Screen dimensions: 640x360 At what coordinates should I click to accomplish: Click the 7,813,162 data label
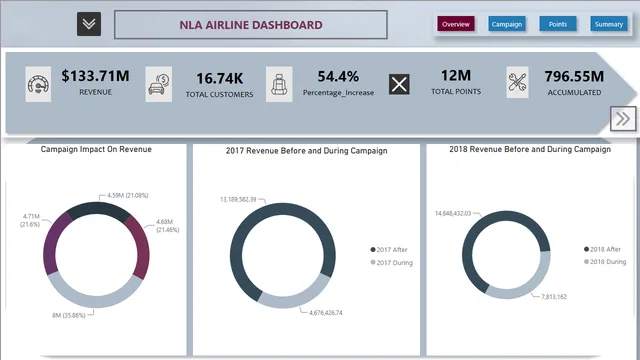coord(554,297)
